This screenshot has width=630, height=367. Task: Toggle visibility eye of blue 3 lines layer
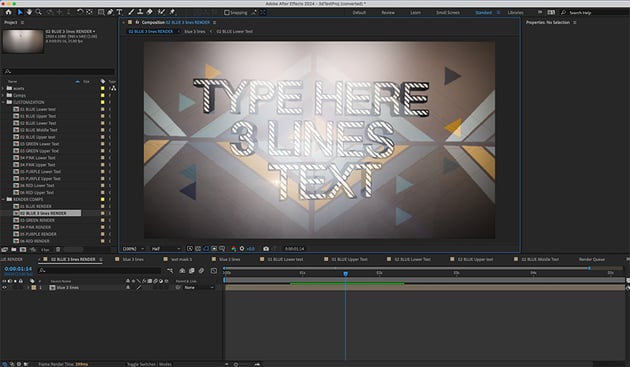(4, 288)
